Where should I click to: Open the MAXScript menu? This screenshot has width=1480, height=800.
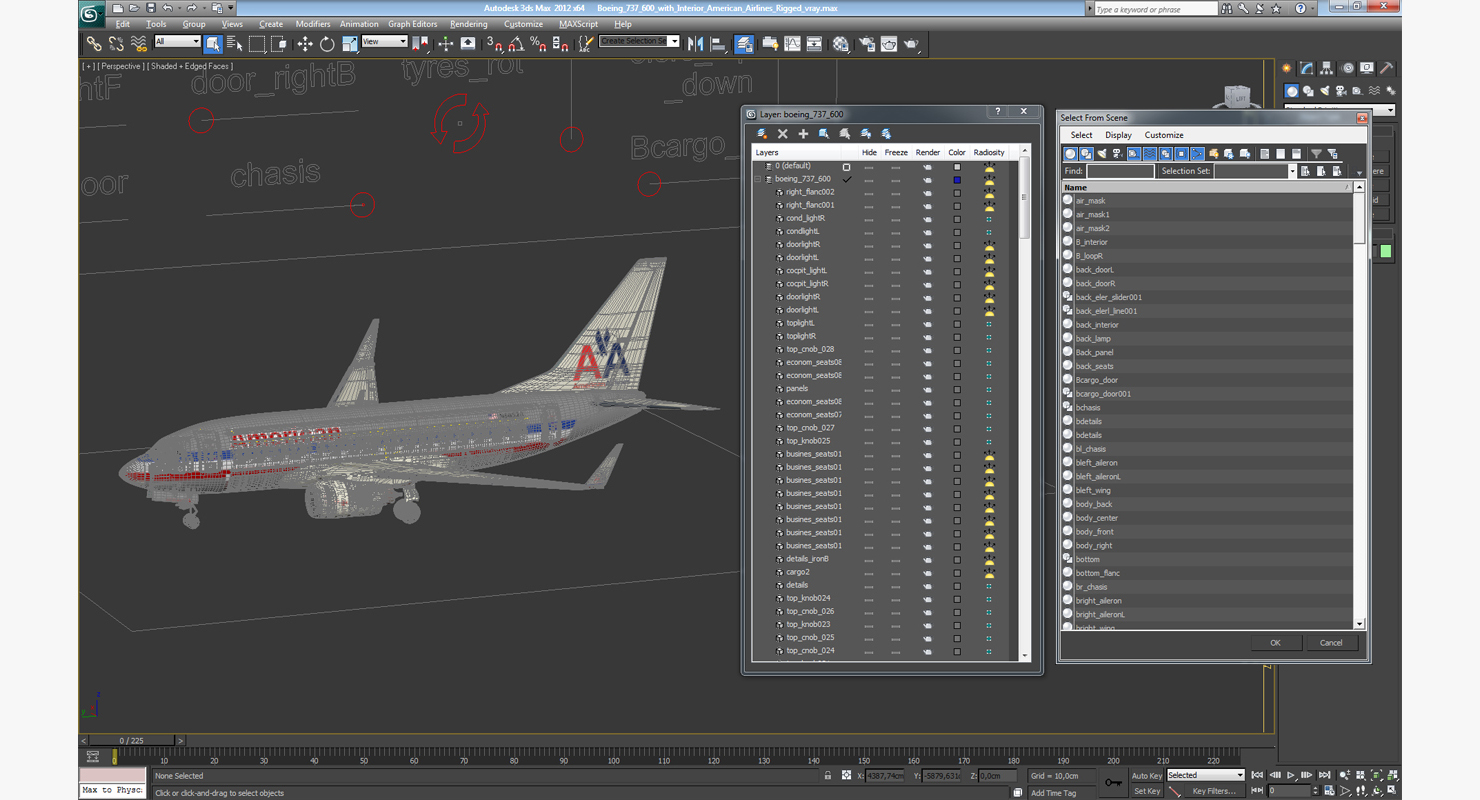click(x=578, y=24)
